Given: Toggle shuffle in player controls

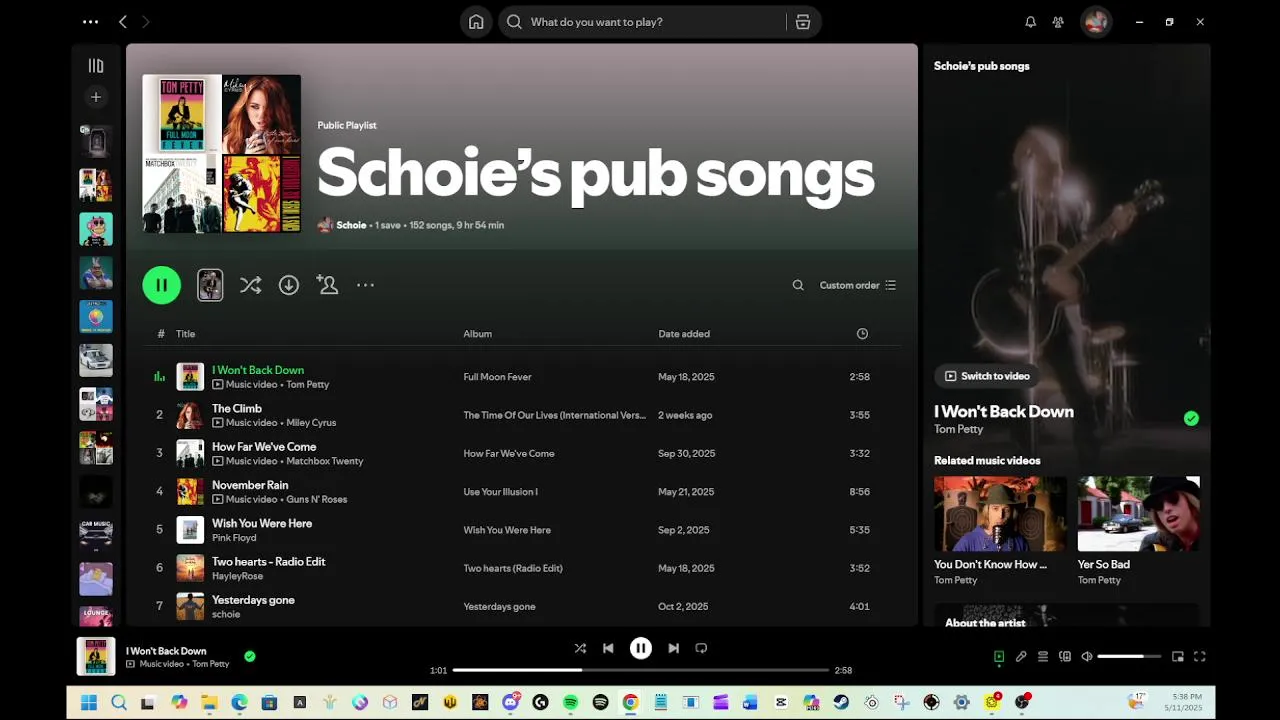Looking at the screenshot, I should pyautogui.click(x=580, y=648).
